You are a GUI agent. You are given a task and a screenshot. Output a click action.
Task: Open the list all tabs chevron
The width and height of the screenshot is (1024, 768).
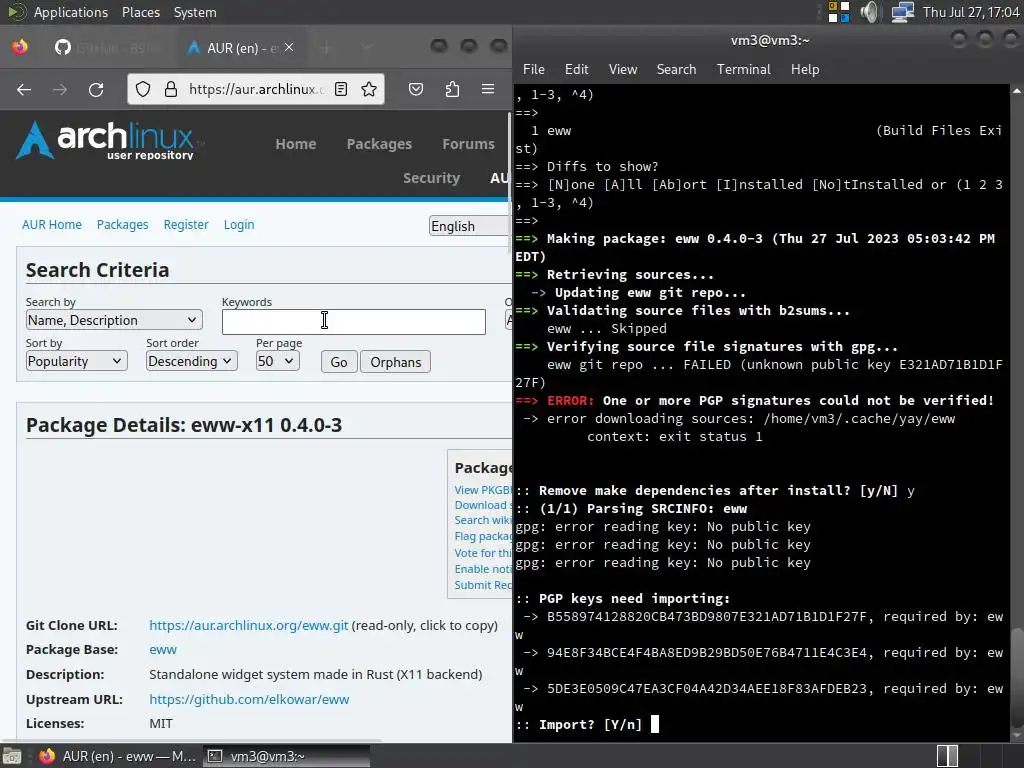pos(366,48)
